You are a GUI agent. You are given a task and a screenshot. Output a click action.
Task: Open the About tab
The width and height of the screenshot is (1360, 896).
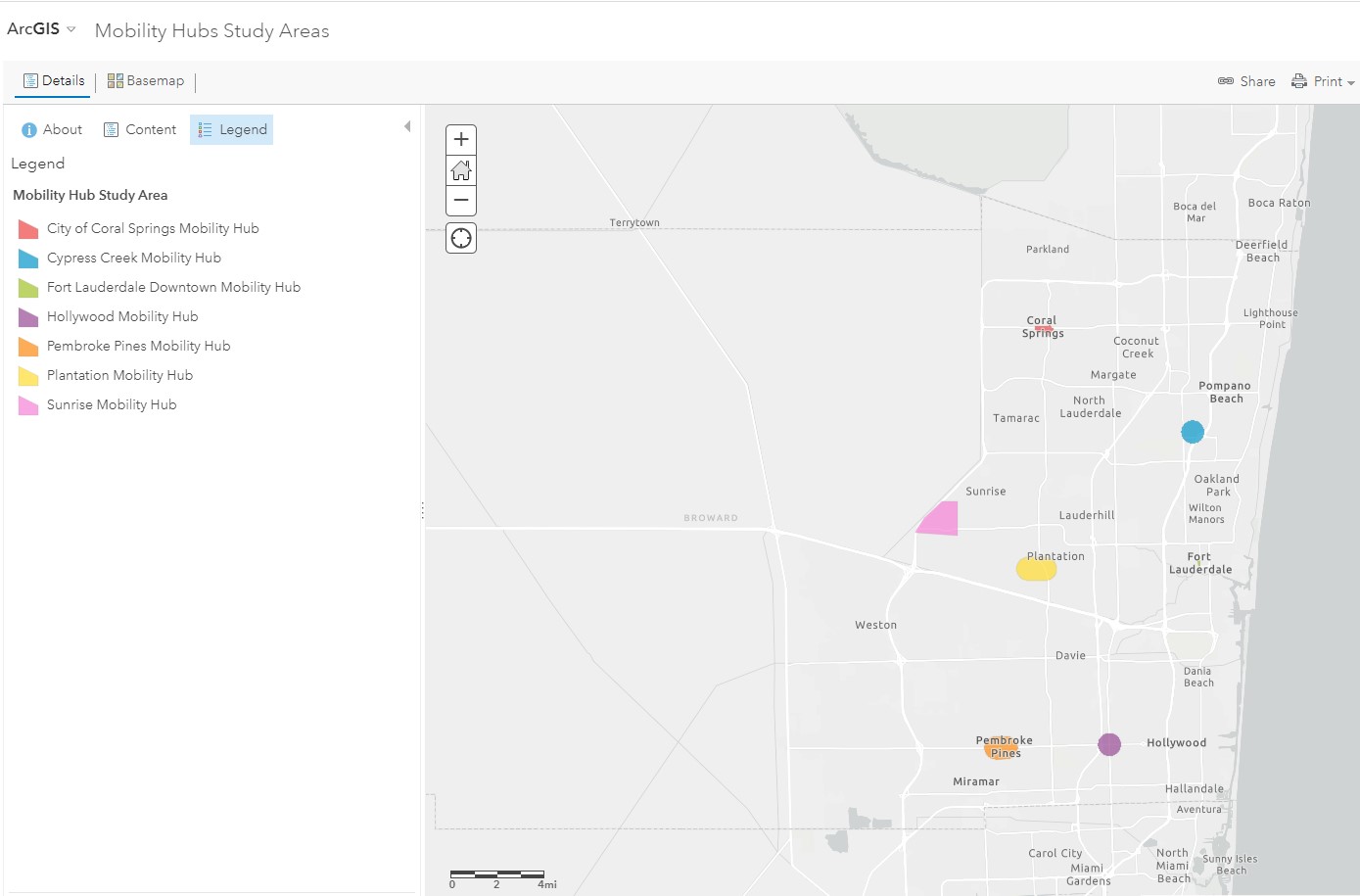[x=52, y=129]
